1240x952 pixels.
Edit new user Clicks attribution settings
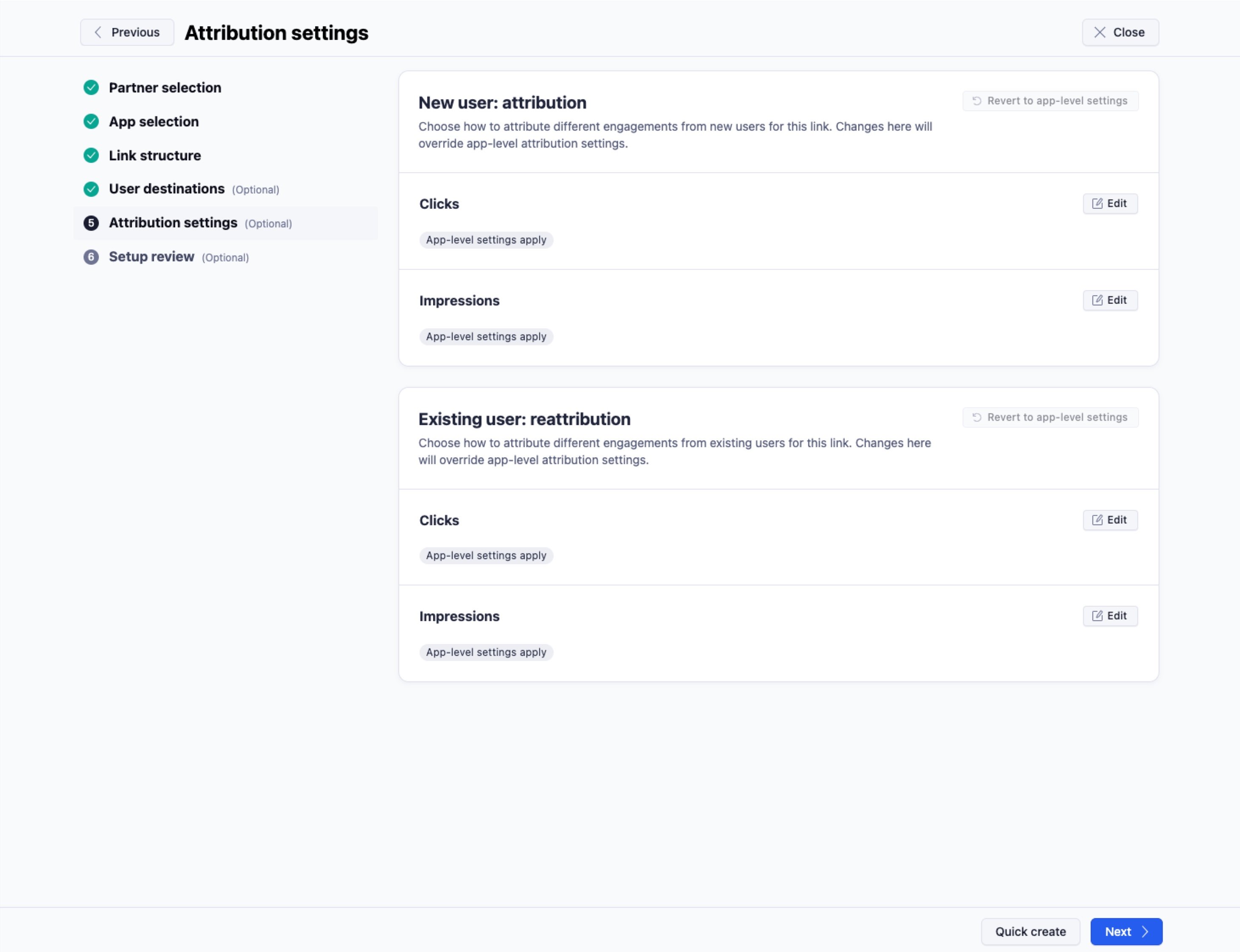click(1110, 204)
